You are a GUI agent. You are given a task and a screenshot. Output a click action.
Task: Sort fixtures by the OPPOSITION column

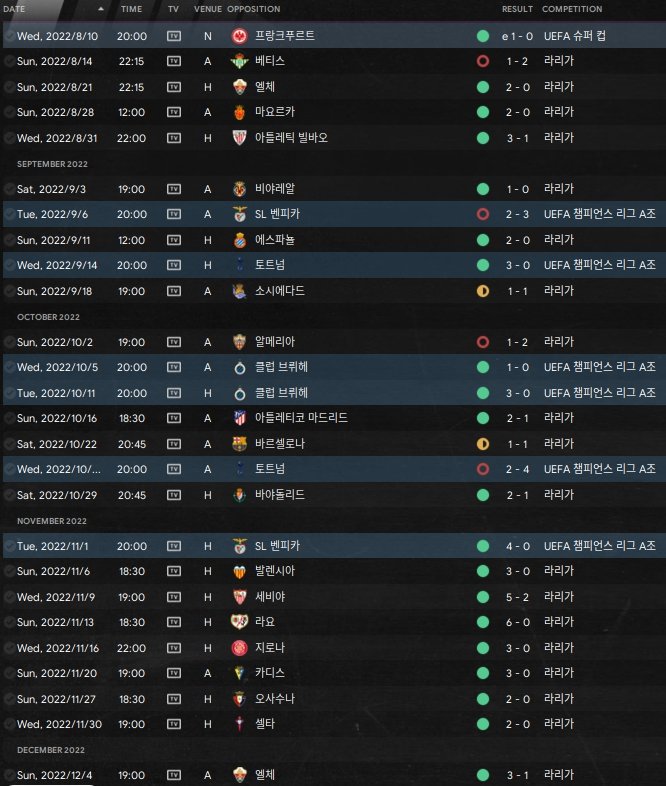click(254, 9)
